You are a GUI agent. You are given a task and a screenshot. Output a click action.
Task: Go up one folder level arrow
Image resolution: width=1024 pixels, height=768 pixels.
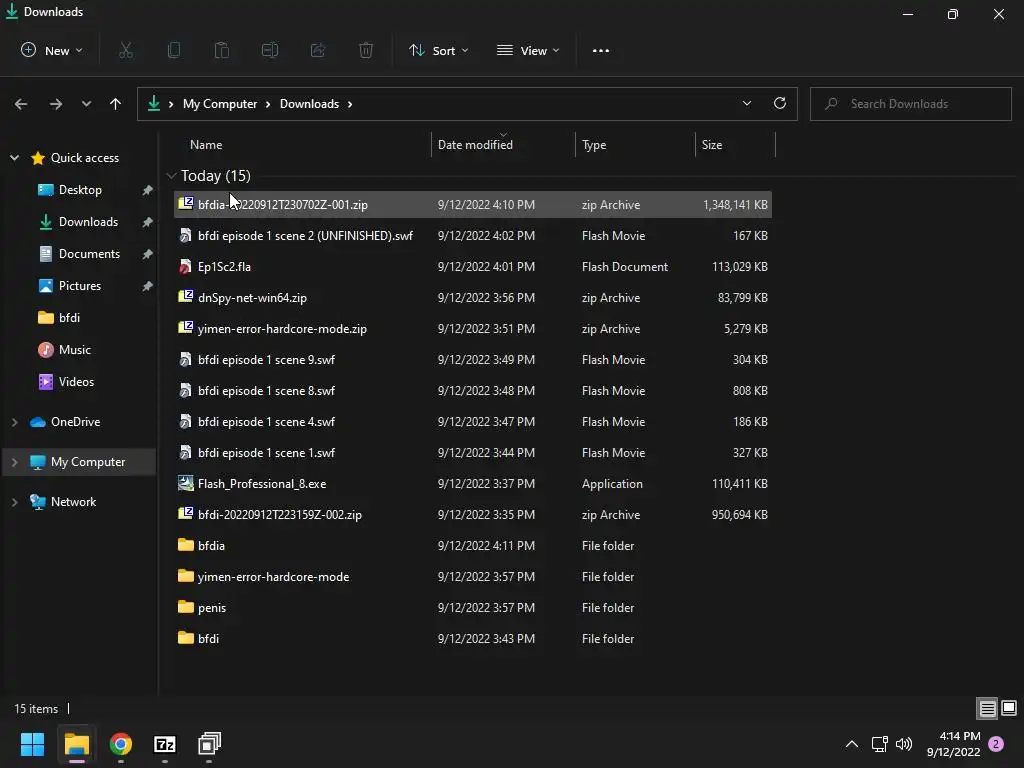[x=116, y=104]
